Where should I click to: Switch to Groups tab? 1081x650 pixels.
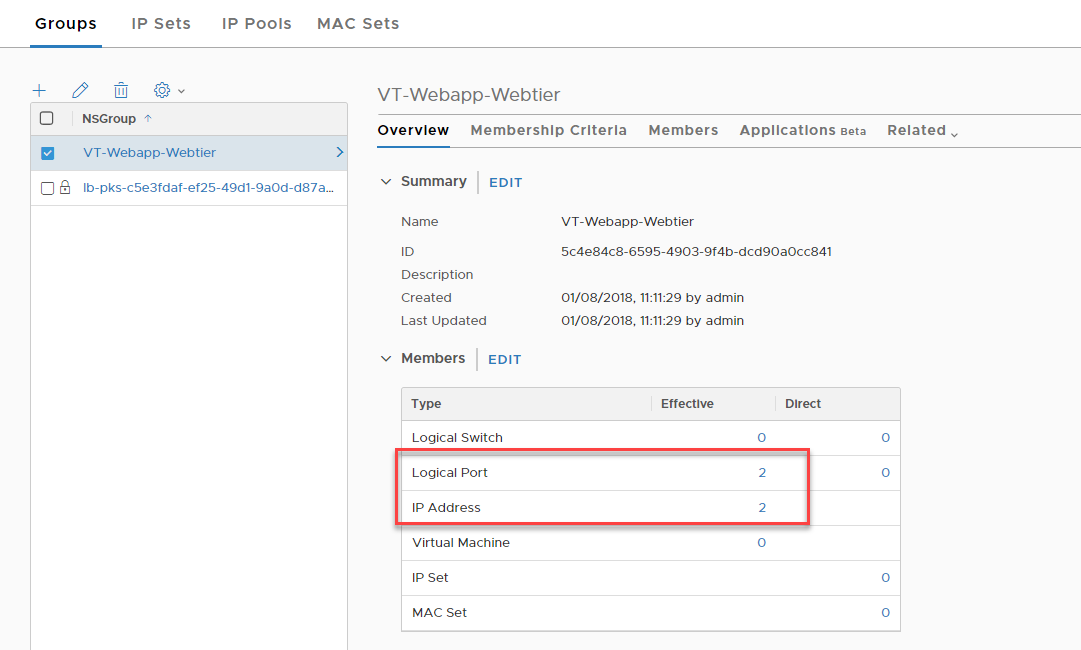tap(66, 23)
